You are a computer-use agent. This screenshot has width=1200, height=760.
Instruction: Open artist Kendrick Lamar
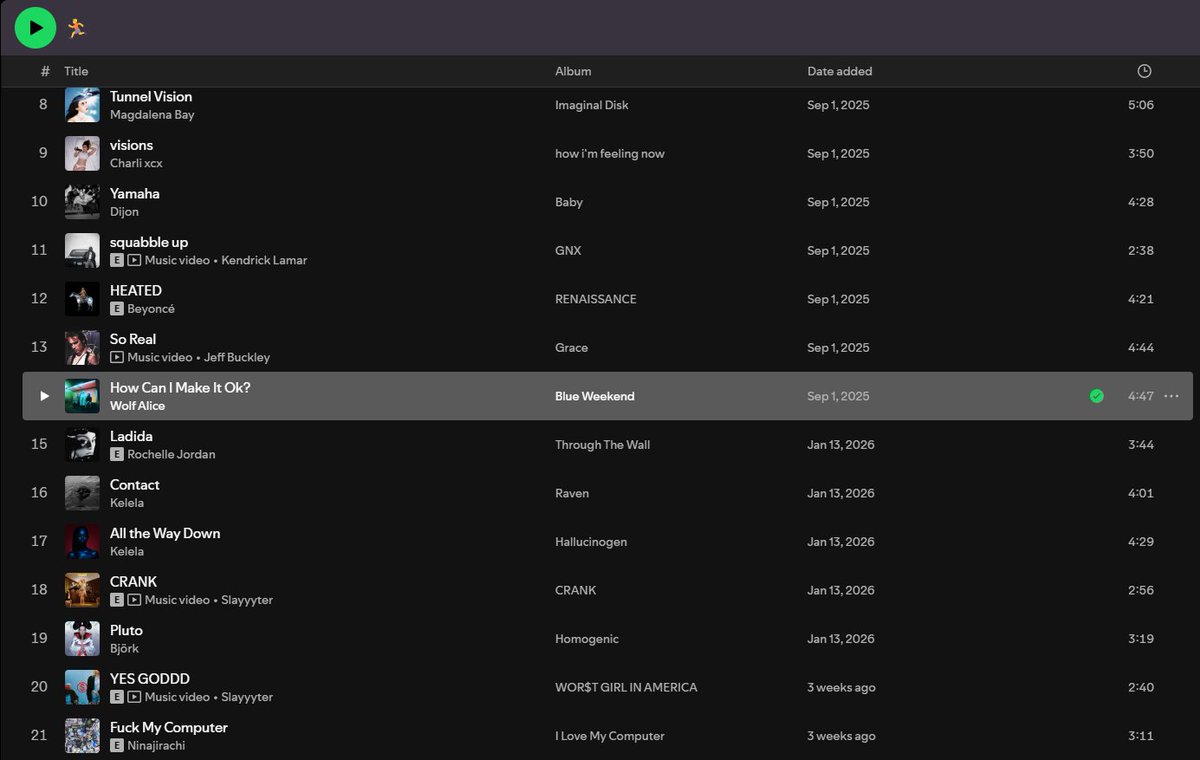point(264,260)
